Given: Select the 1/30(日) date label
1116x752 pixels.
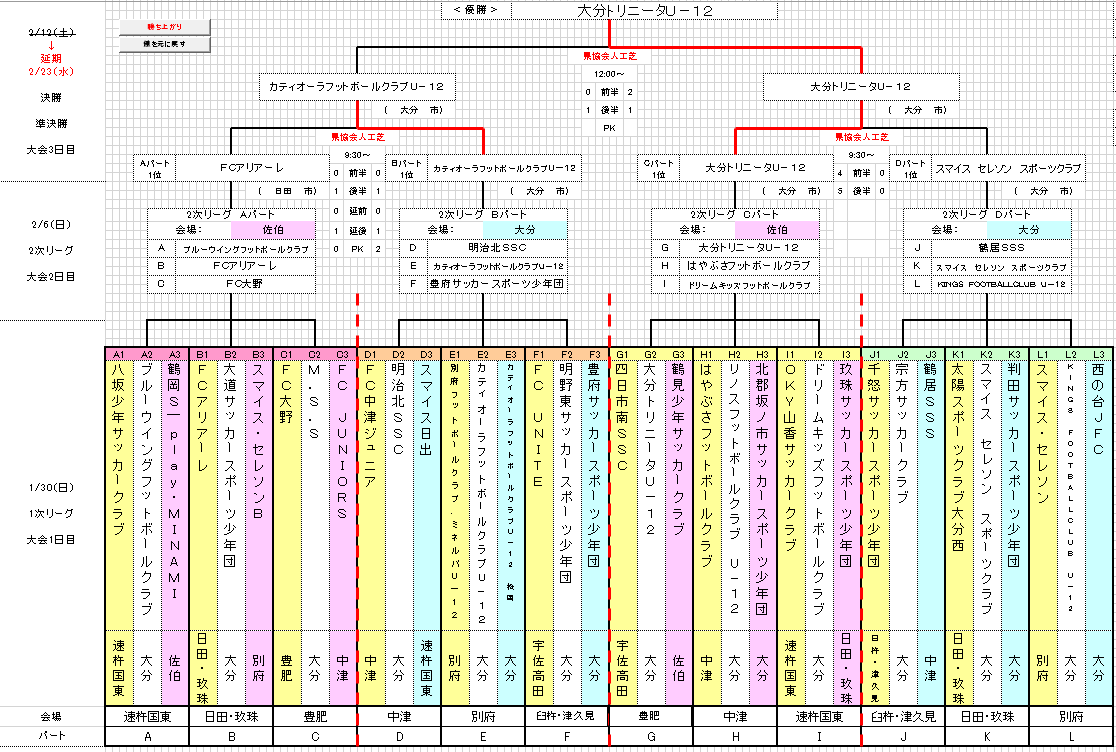Looking at the screenshot, I should click(x=51, y=487).
